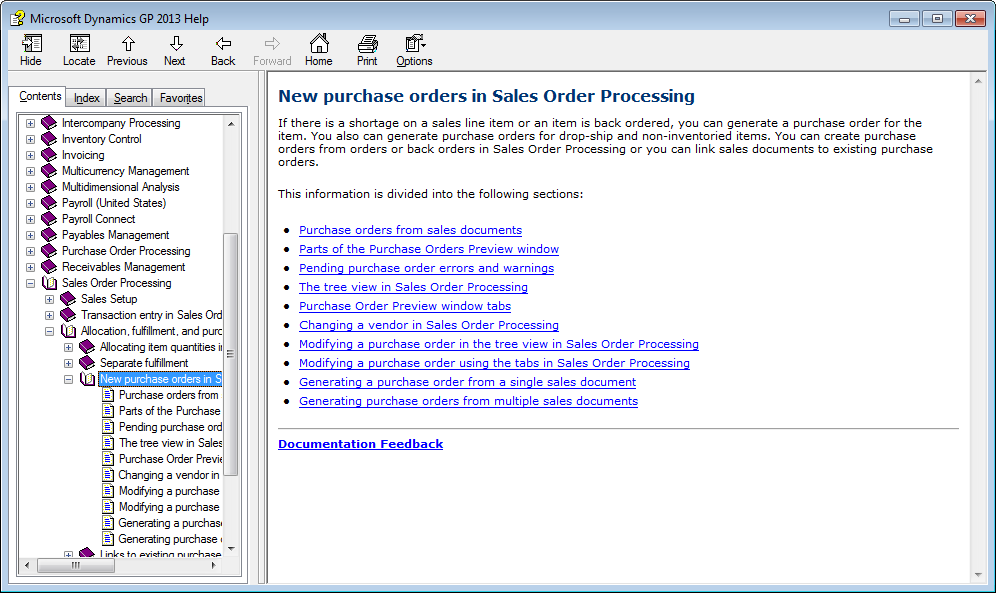
Task: Select 'Payroll Connect' in contents tree
Action: [x=98, y=219]
